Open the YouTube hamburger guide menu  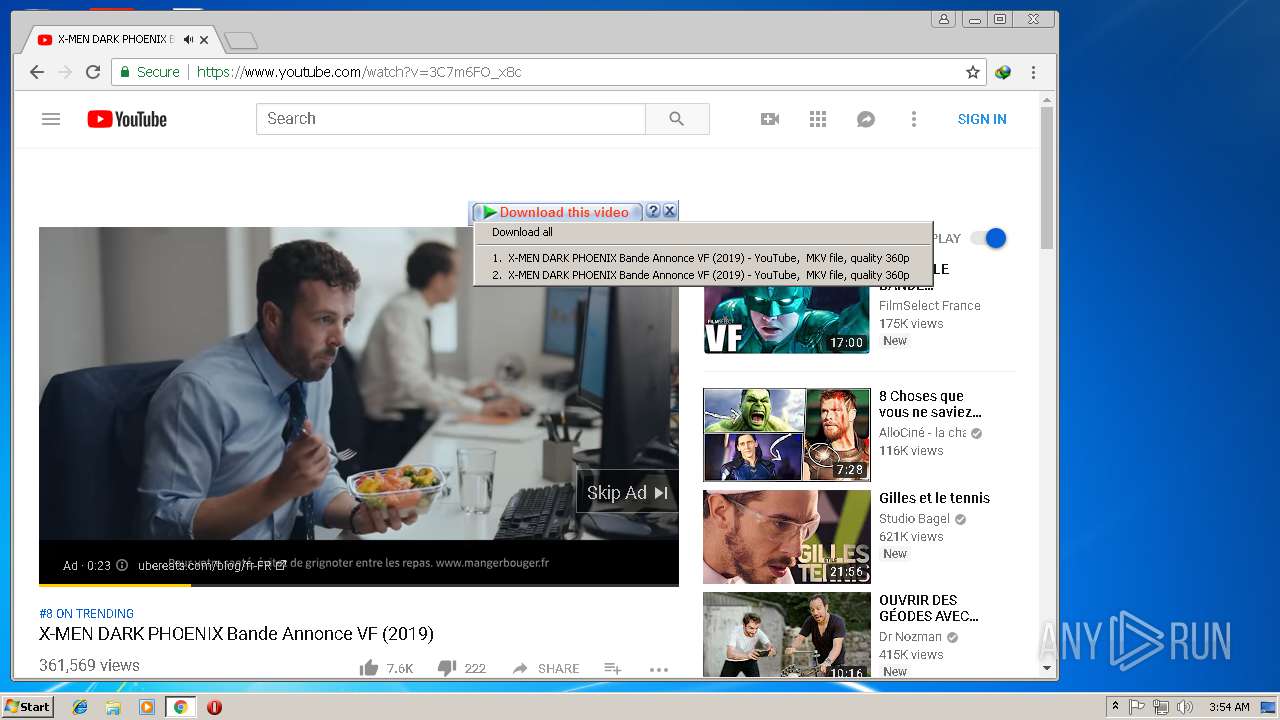pos(51,119)
